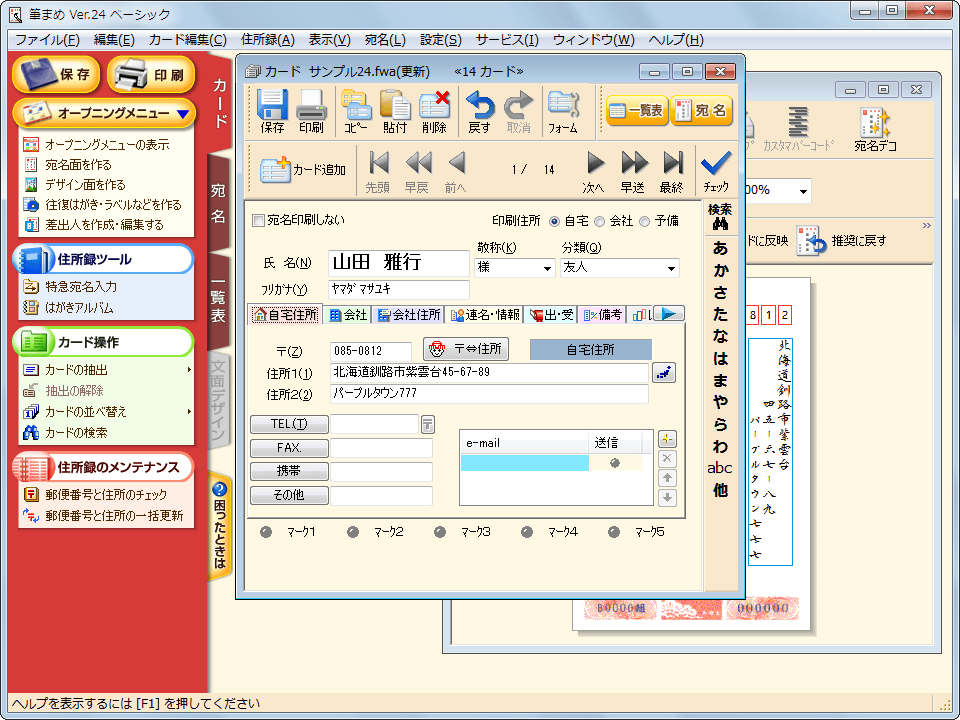Screen dimensions: 960x720
Task: Move e-mail entry up with arrow icon
Action: [x=667, y=478]
